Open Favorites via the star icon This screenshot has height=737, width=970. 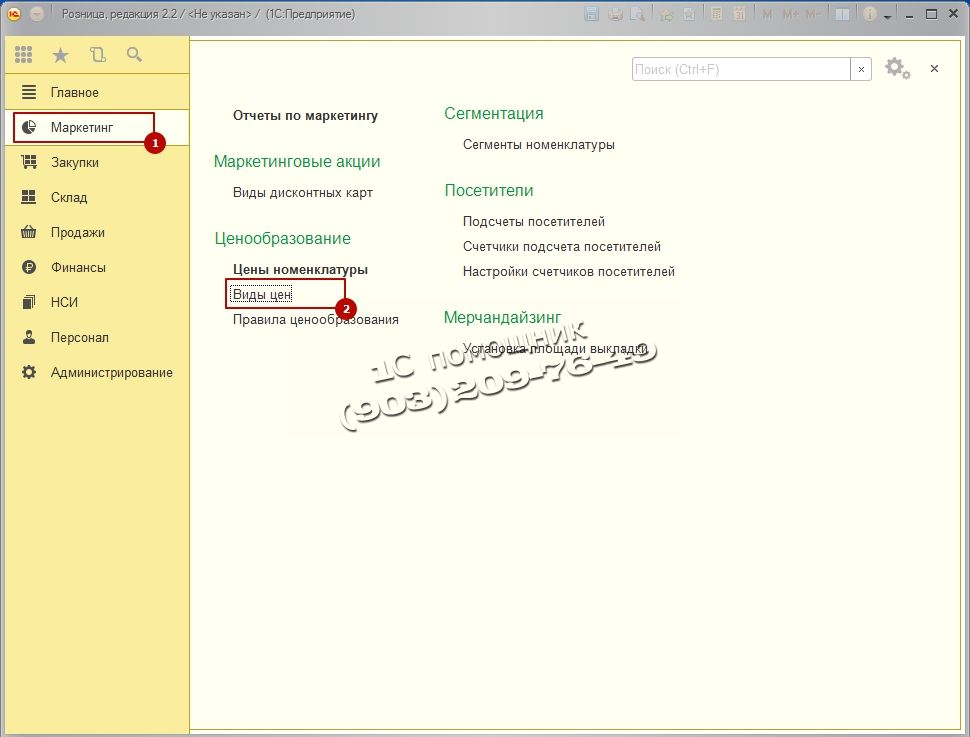60,55
